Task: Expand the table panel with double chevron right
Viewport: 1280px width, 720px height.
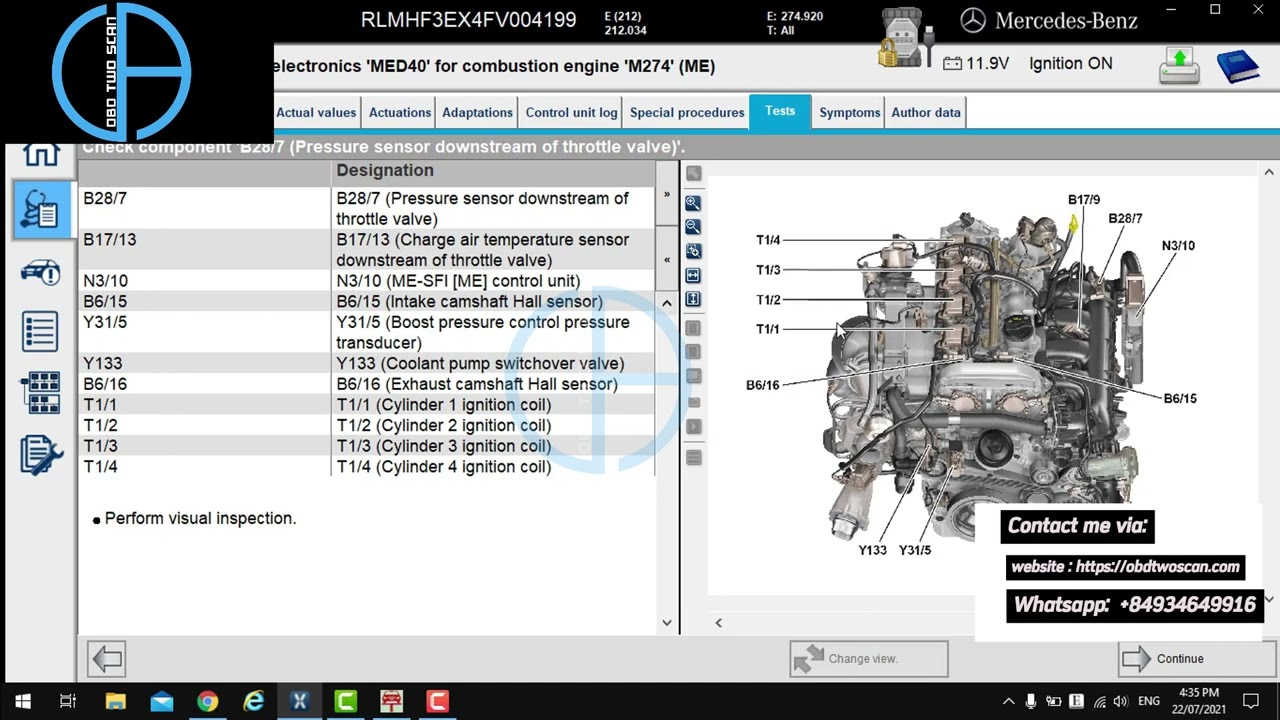Action: [x=667, y=195]
